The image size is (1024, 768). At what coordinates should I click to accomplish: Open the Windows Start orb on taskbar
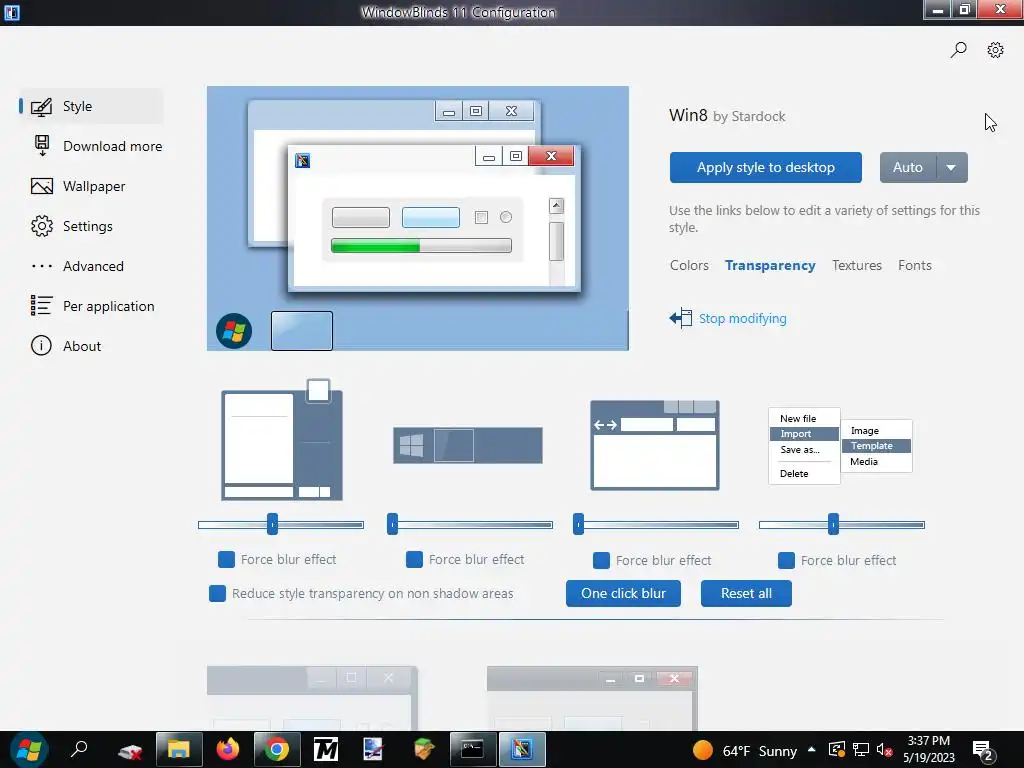pyautogui.click(x=29, y=750)
